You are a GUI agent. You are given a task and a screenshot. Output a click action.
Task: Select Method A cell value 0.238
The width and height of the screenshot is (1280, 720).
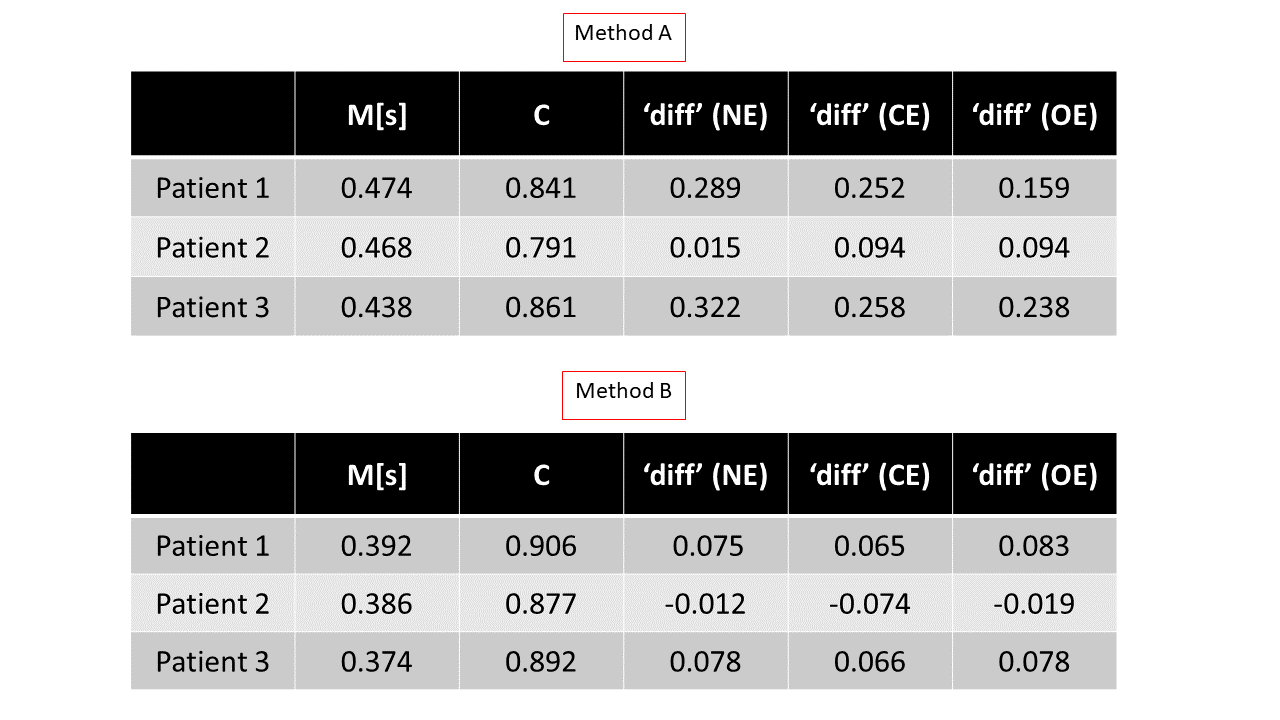pos(1034,307)
